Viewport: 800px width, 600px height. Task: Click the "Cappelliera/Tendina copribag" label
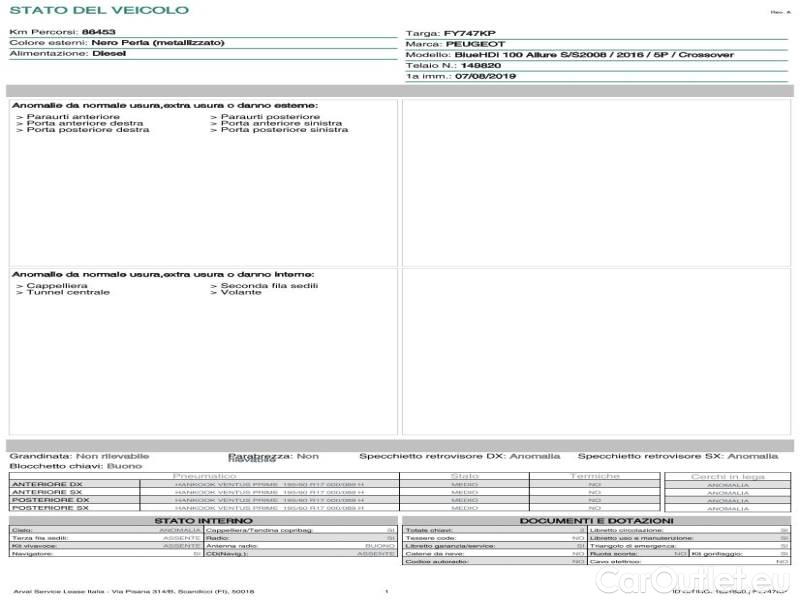coord(259,531)
